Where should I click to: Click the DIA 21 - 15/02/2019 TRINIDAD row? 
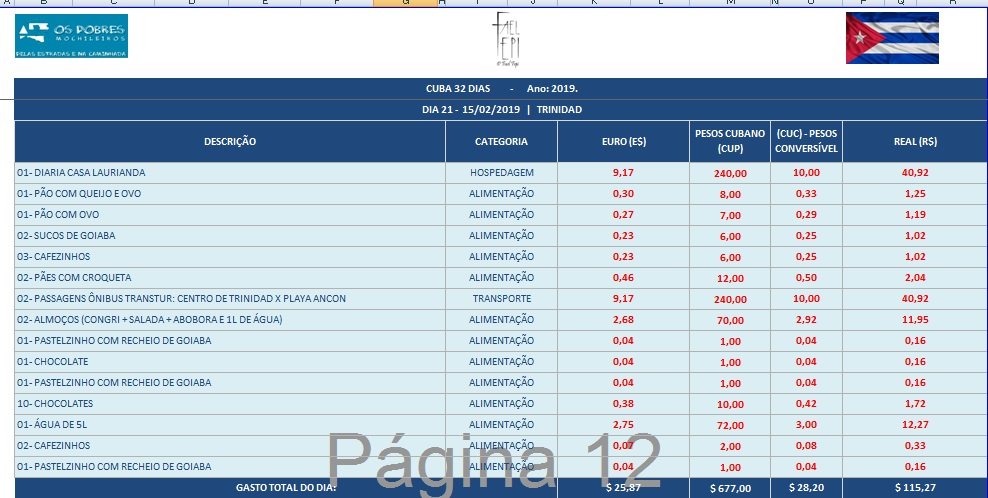[x=501, y=110]
